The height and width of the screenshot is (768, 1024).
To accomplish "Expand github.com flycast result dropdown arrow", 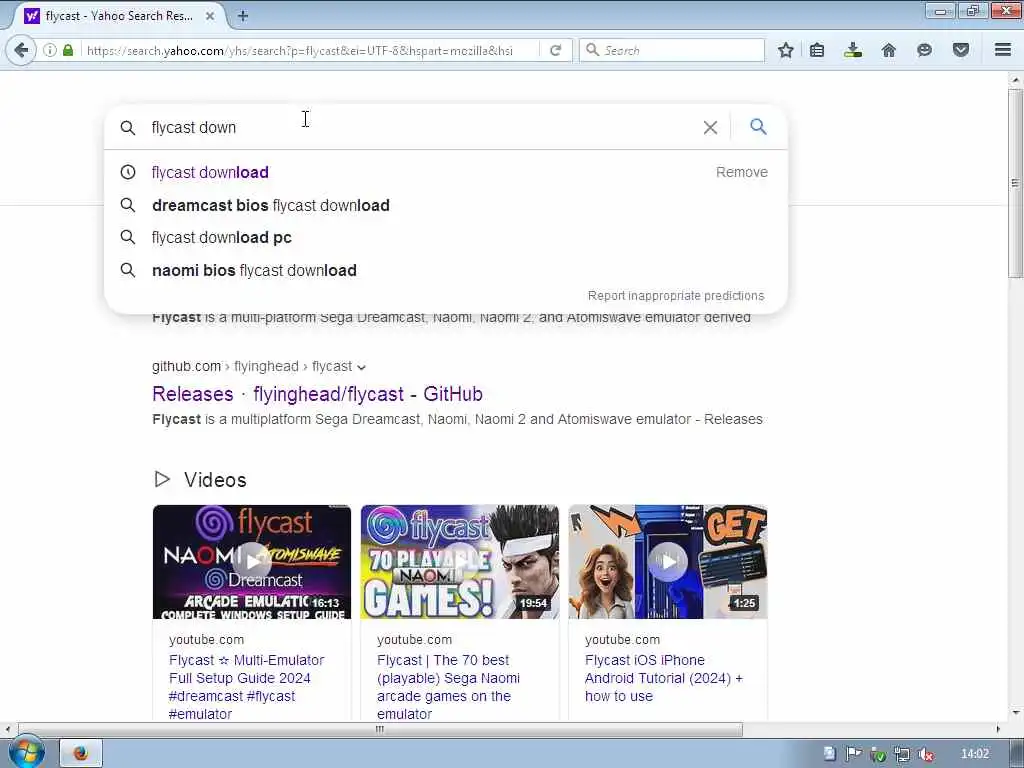I will point(361,368).
